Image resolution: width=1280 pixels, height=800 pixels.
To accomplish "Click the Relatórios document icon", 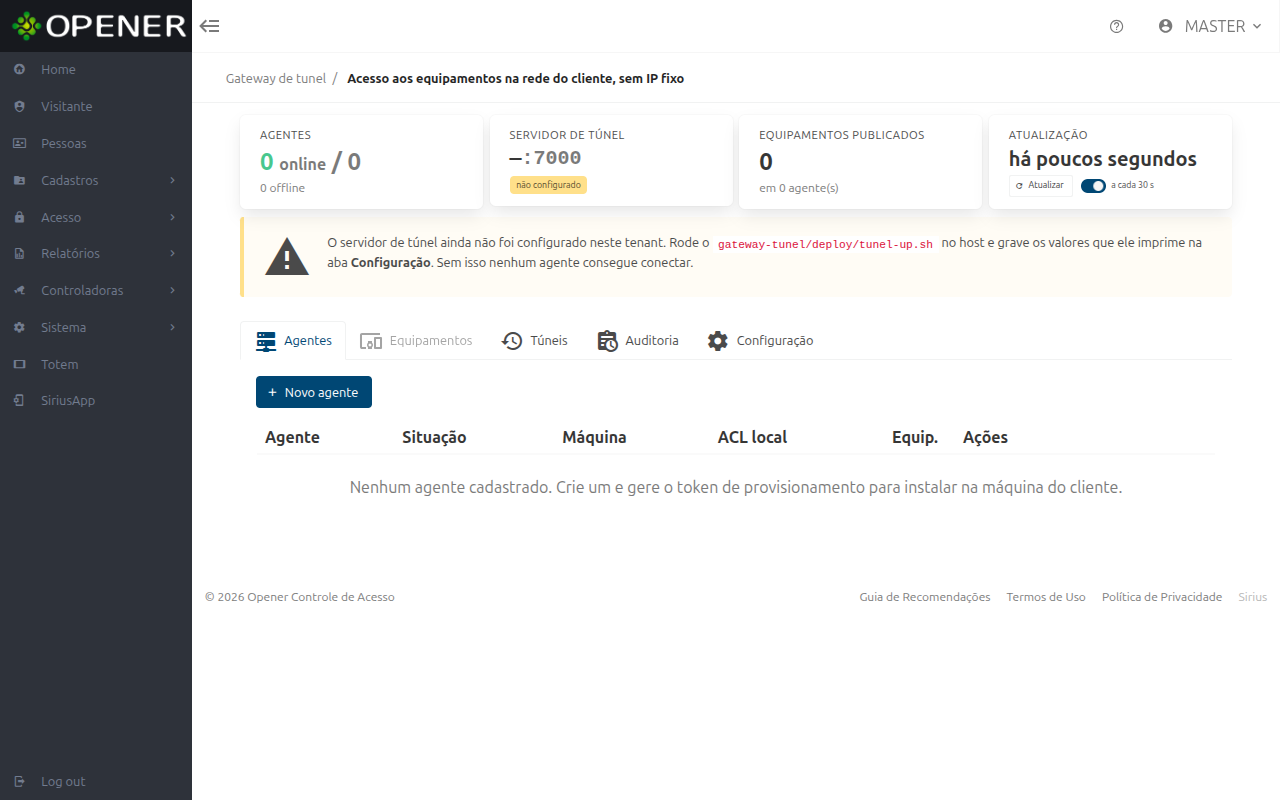I will (19, 254).
